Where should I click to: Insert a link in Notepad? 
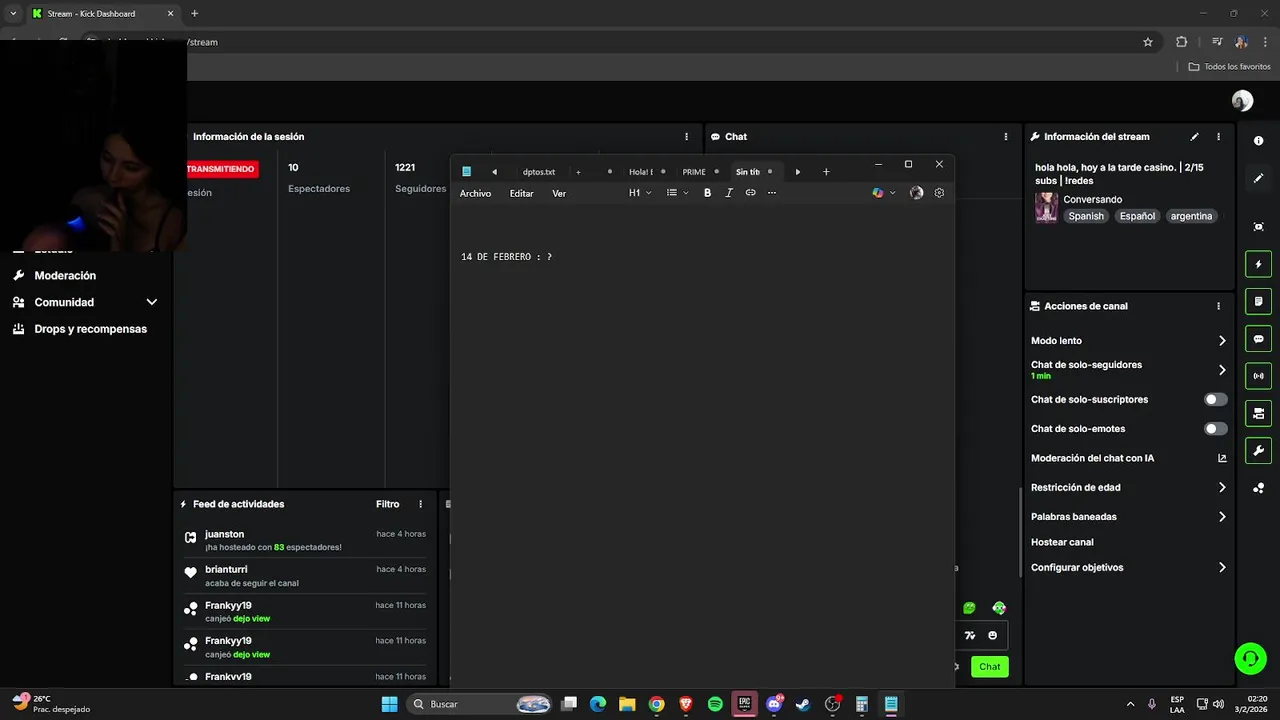pos(750,193)
